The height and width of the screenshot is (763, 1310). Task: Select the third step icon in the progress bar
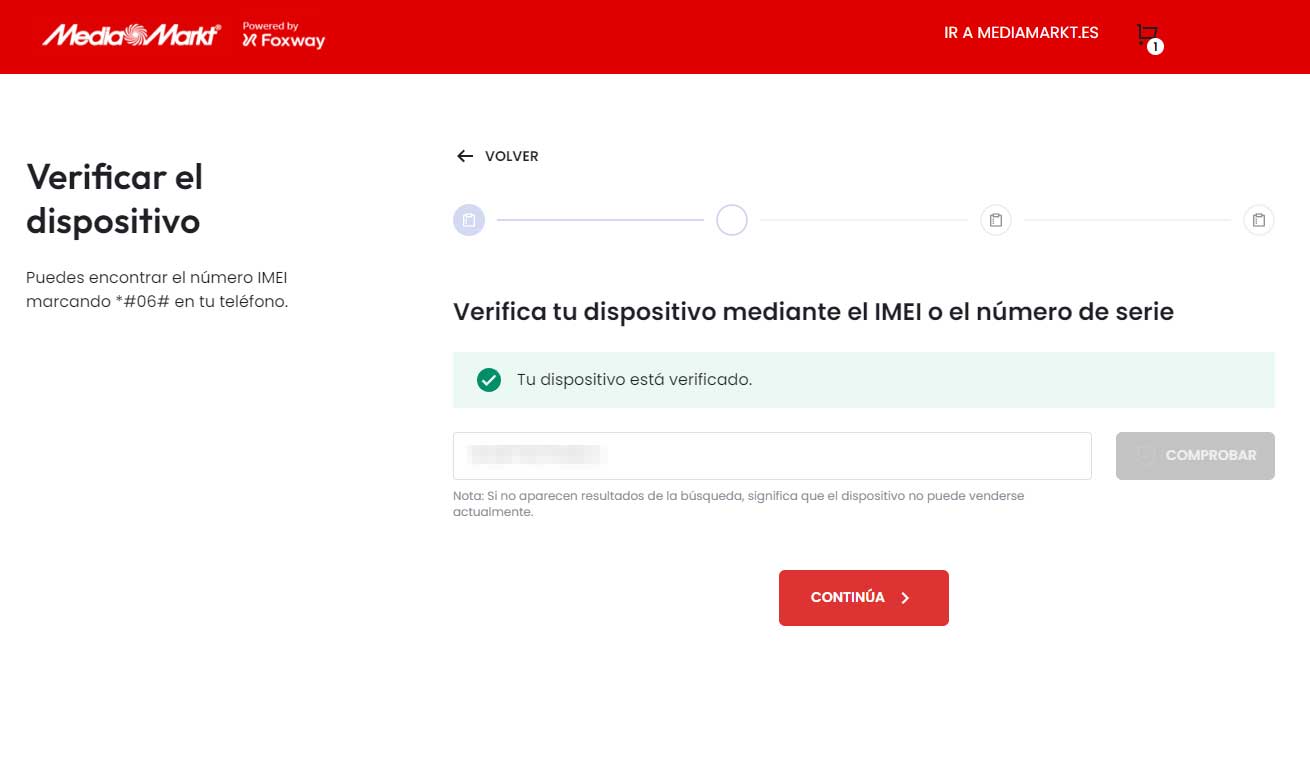point(995,219)
